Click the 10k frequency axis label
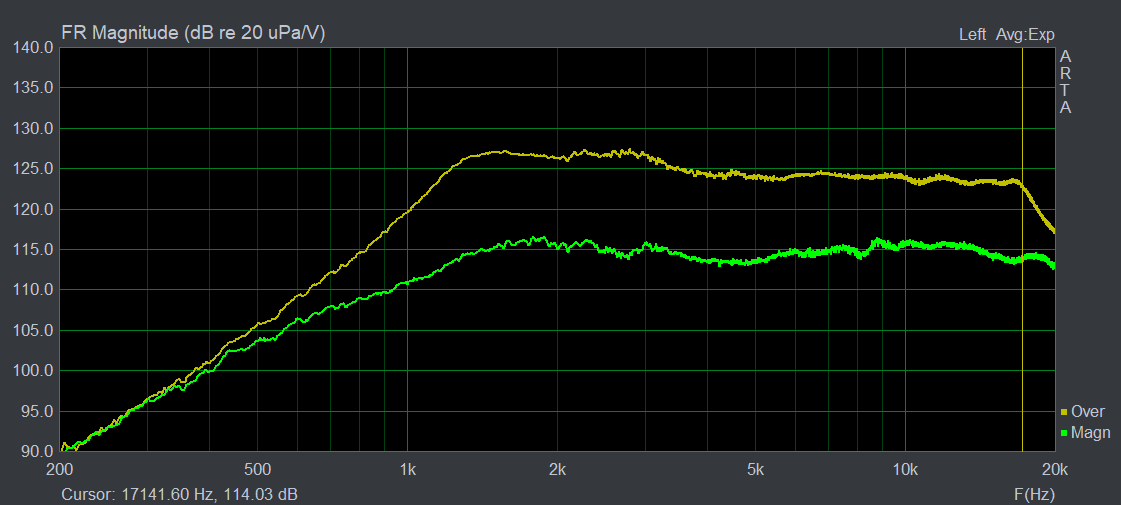 (x=904, y=470)
